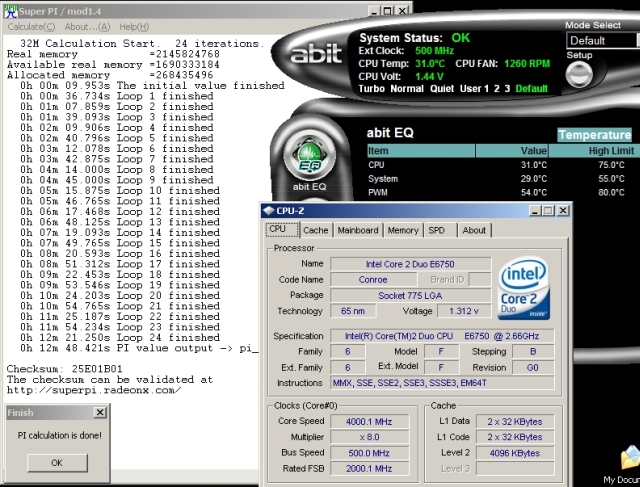The image size is (640, 487).
Task: Click the superpi.radeonx.com URL text
Action: [x=94, y=390]
